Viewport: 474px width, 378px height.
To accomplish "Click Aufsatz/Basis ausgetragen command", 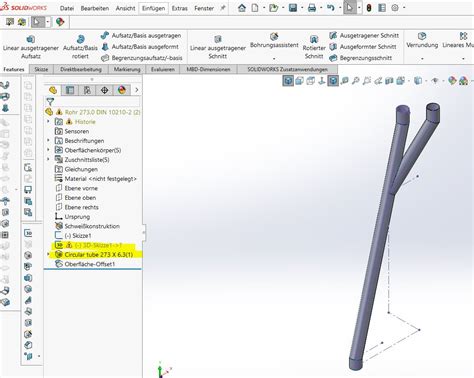I will tap(141, 35).
